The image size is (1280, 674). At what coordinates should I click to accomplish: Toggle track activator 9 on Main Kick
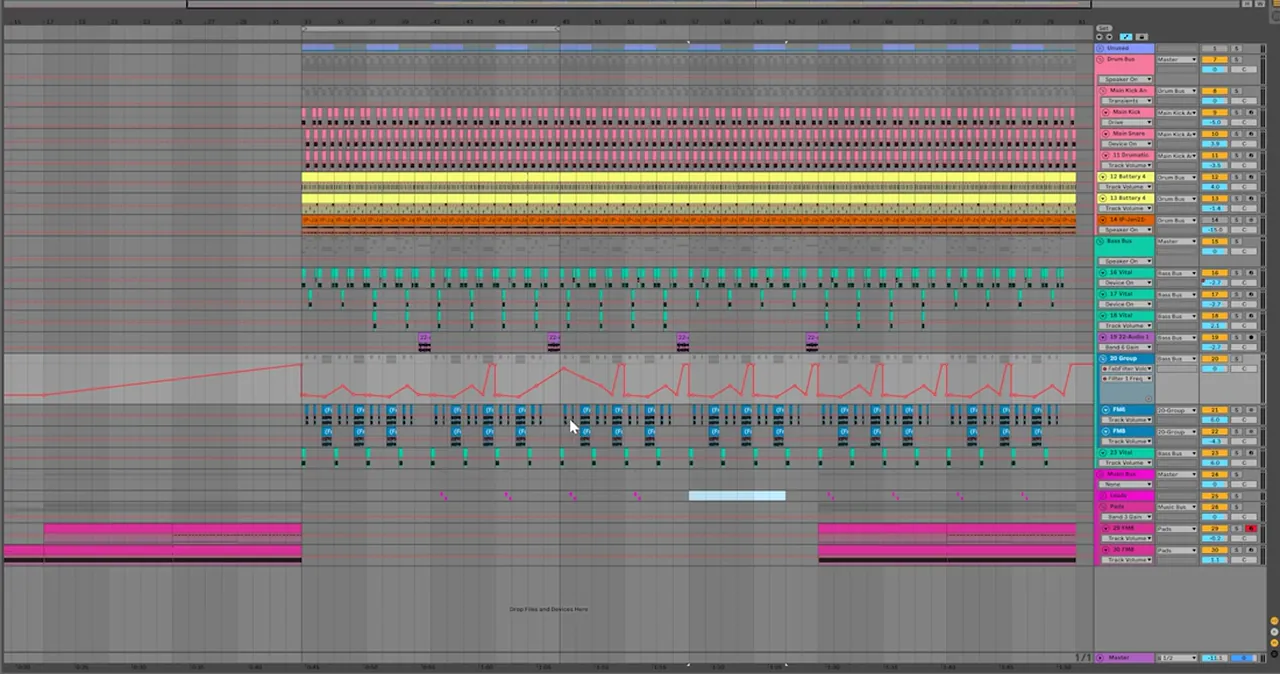[1215, 112]
